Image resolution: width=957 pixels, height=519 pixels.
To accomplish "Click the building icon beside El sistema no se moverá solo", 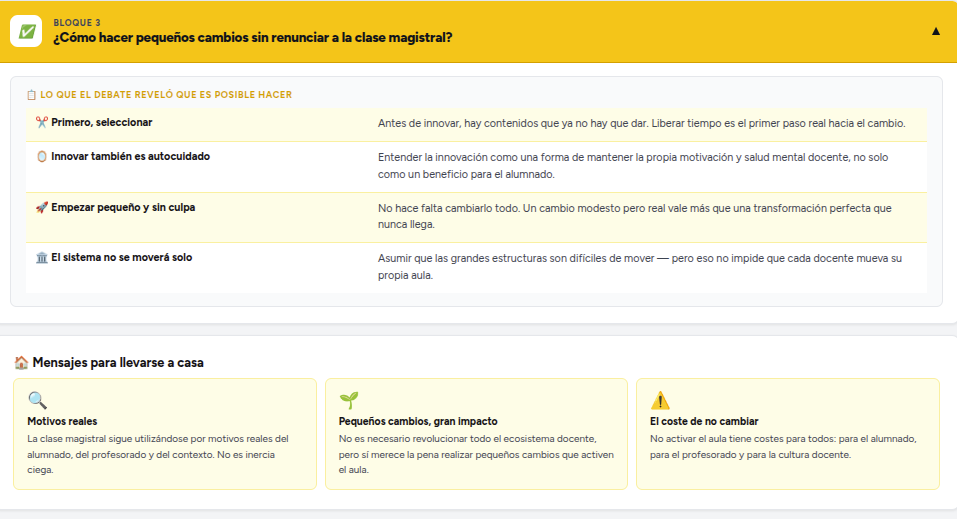I will (x=41, y=258).
